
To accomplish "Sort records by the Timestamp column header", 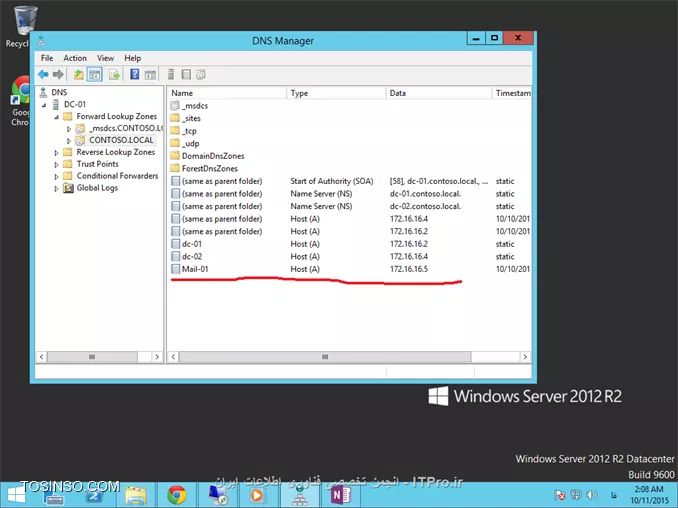I will coord(512,93).
